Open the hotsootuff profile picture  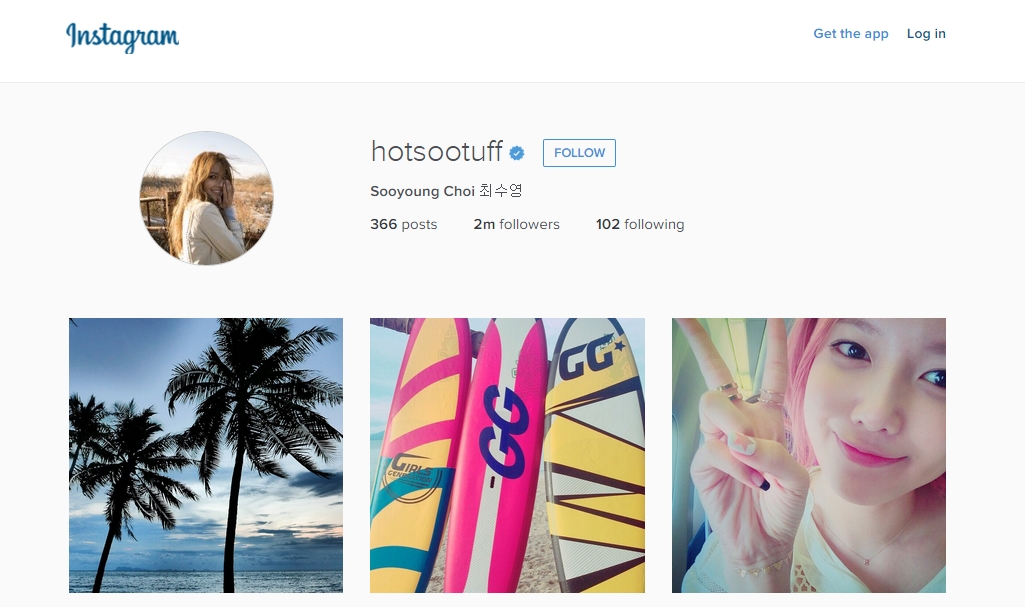click(x=207, y=198)
